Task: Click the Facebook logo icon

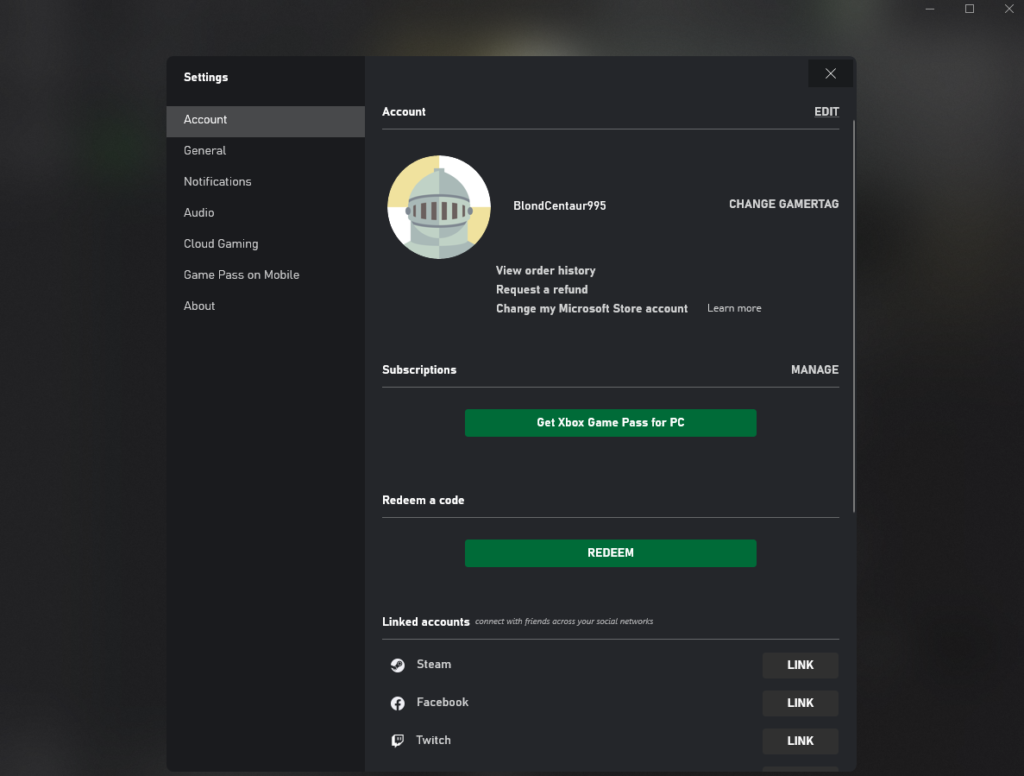Action: [397, 703]
